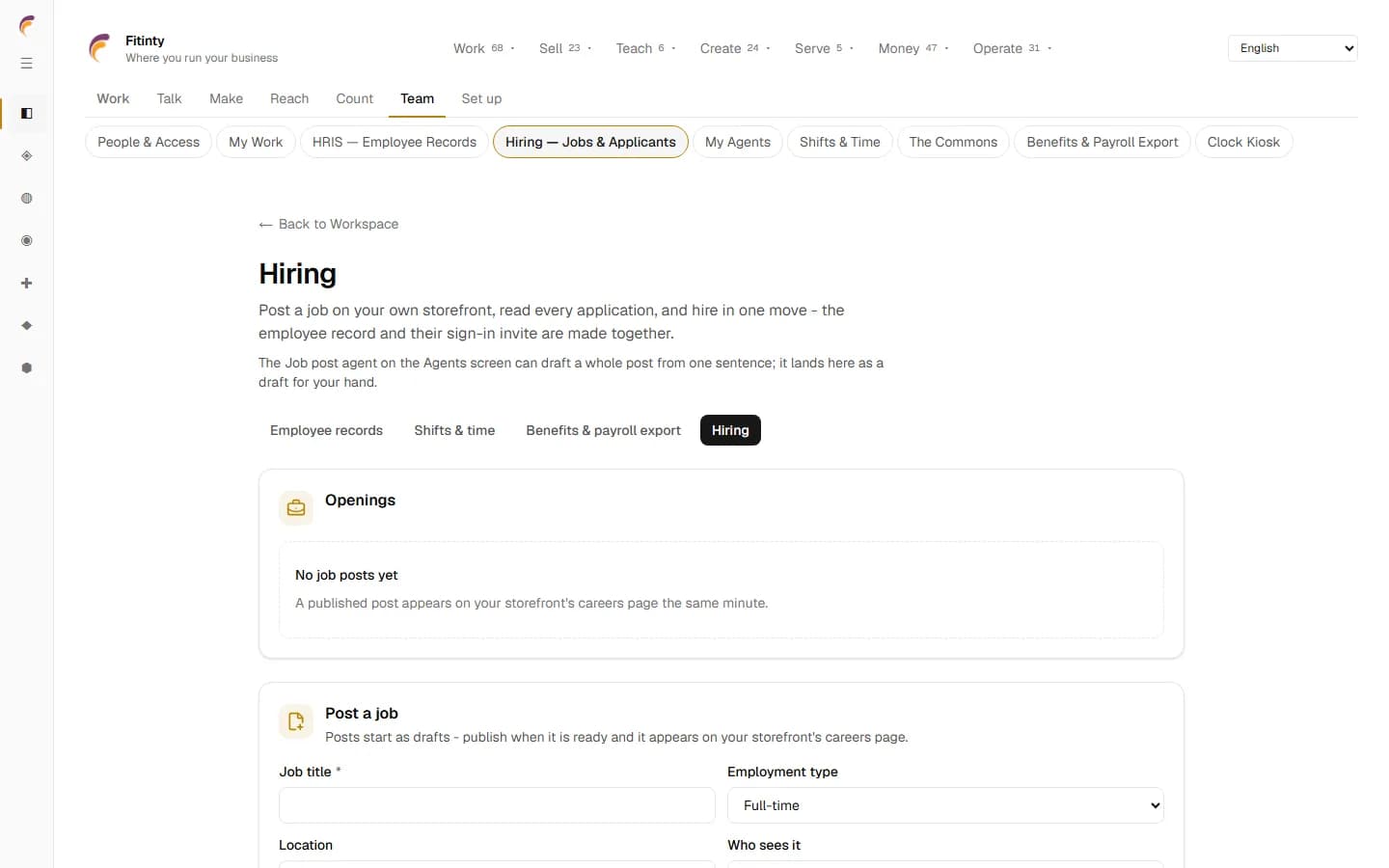Expand the Money 47 top menu
Viewport: 1389px width, 868px height.
pyautogui.click(x=913, y=48)
